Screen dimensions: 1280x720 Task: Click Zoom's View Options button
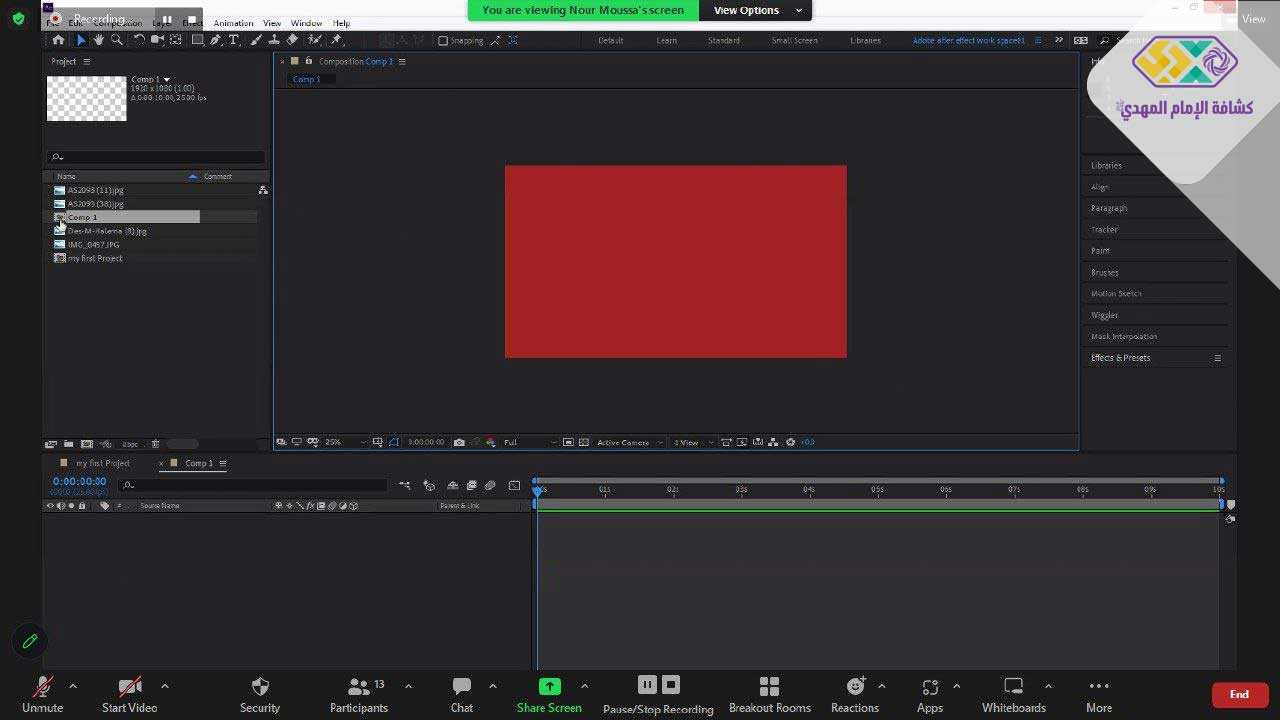pos(757,10)
